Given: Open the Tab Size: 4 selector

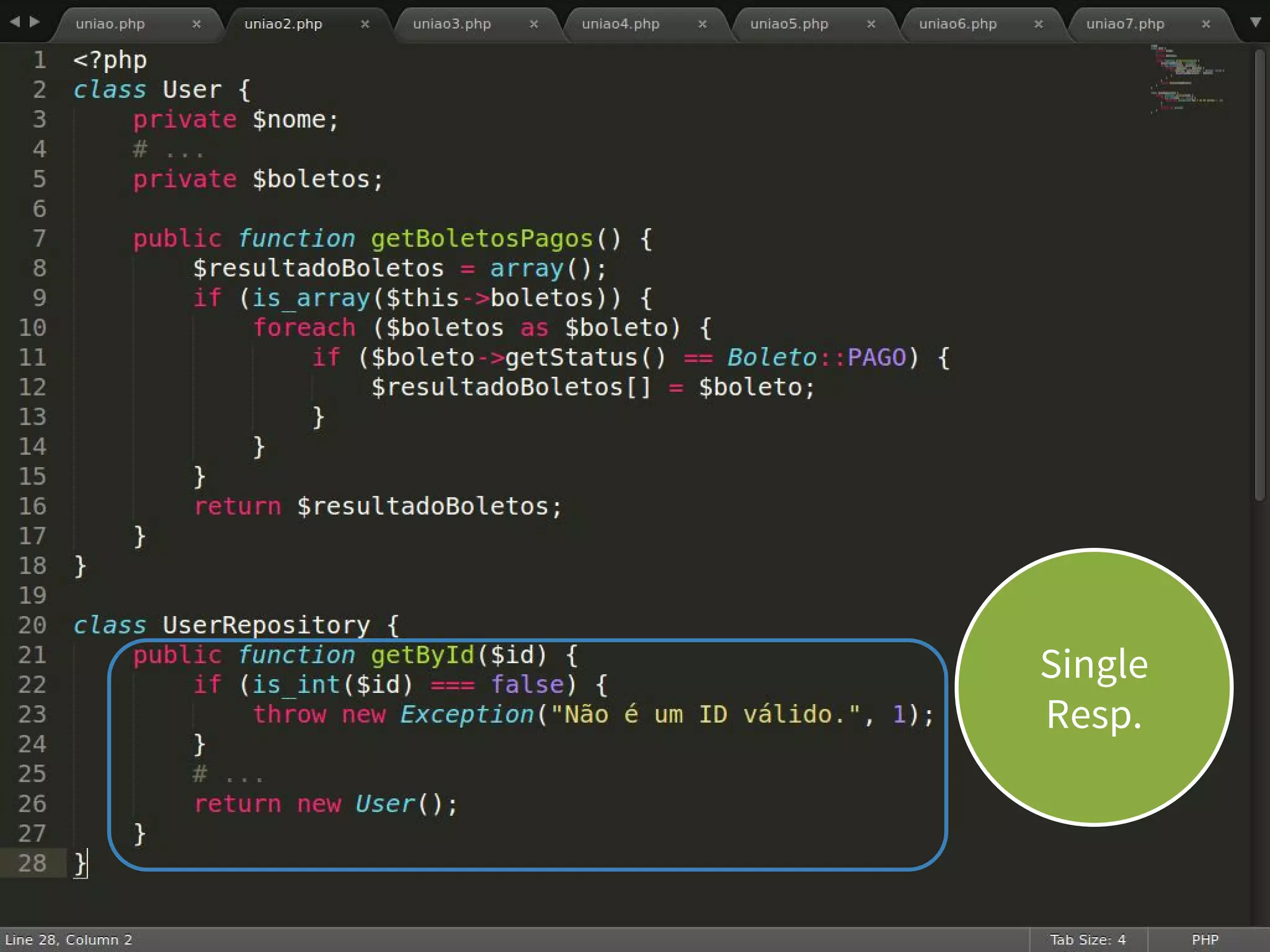Looking at the screenshot, I should (1088, 940).
